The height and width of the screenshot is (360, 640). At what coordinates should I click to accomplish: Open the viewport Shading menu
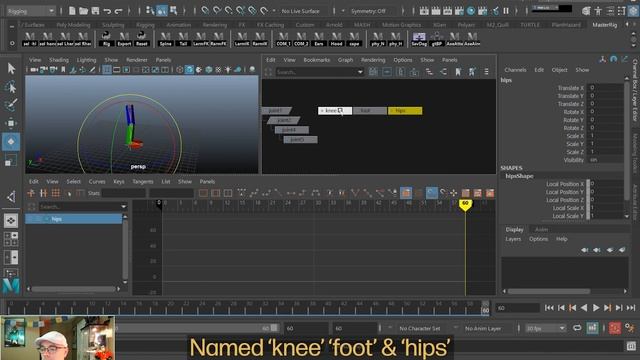(x=59, y=60)
